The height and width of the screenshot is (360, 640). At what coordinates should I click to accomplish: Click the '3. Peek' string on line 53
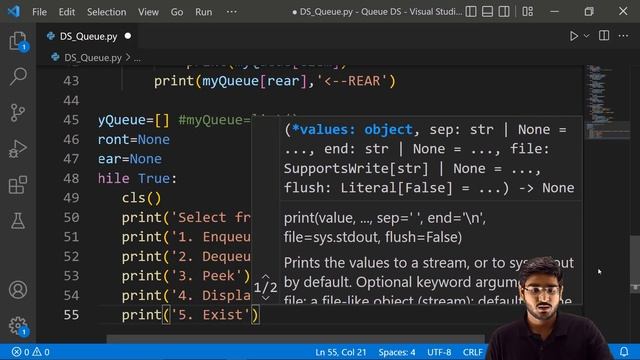click(206, 276)
